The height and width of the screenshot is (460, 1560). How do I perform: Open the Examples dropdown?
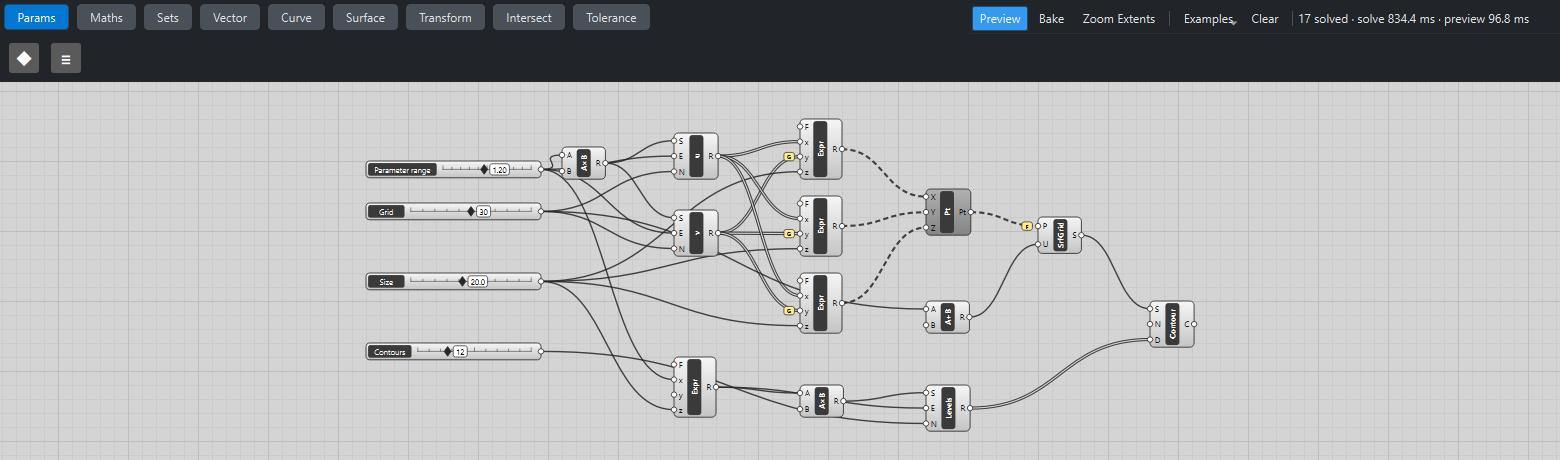pos(1209,19)
